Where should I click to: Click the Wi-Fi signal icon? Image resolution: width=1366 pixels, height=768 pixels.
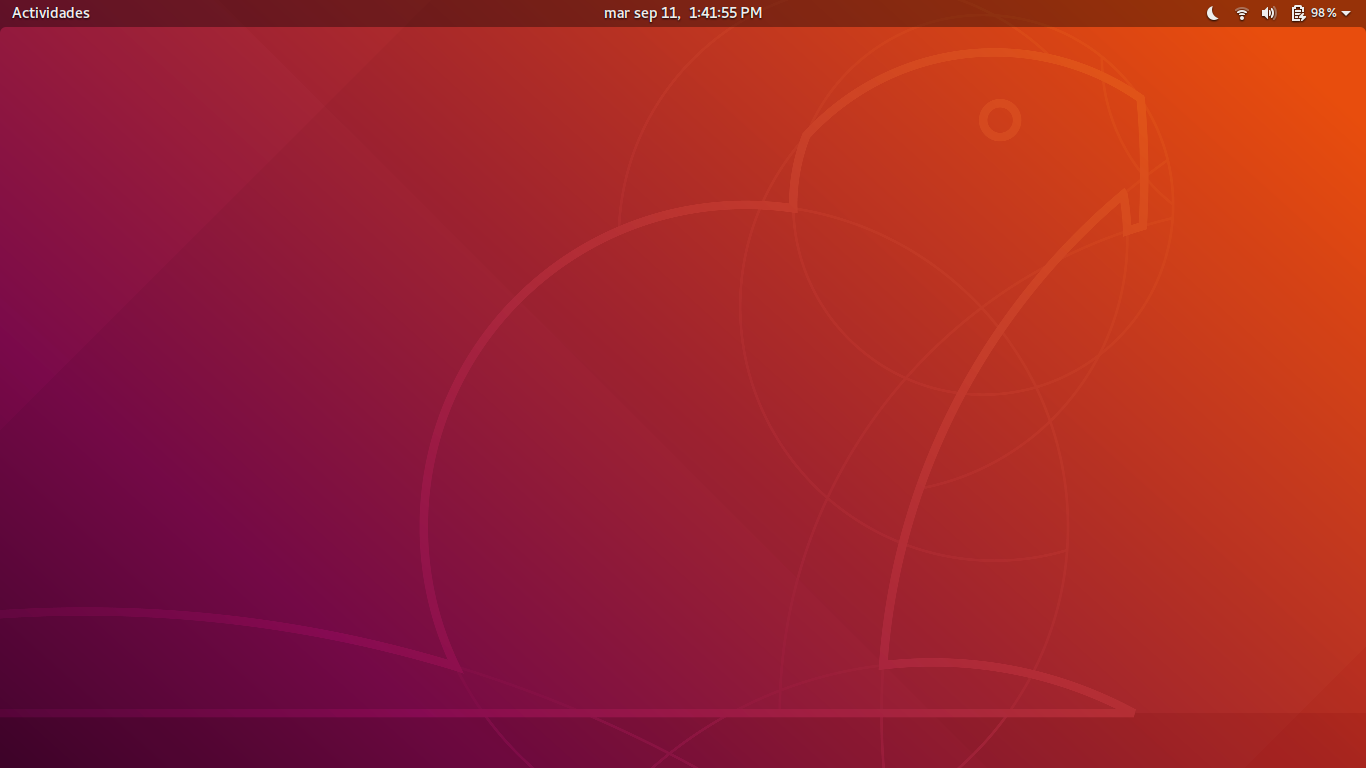1242,13
